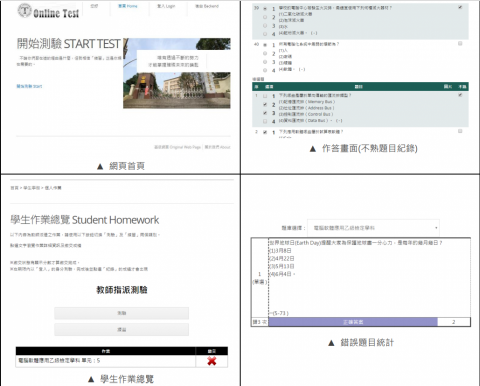Click the greeting item left of Home
480x386 pixels.
tap(94, 6)
